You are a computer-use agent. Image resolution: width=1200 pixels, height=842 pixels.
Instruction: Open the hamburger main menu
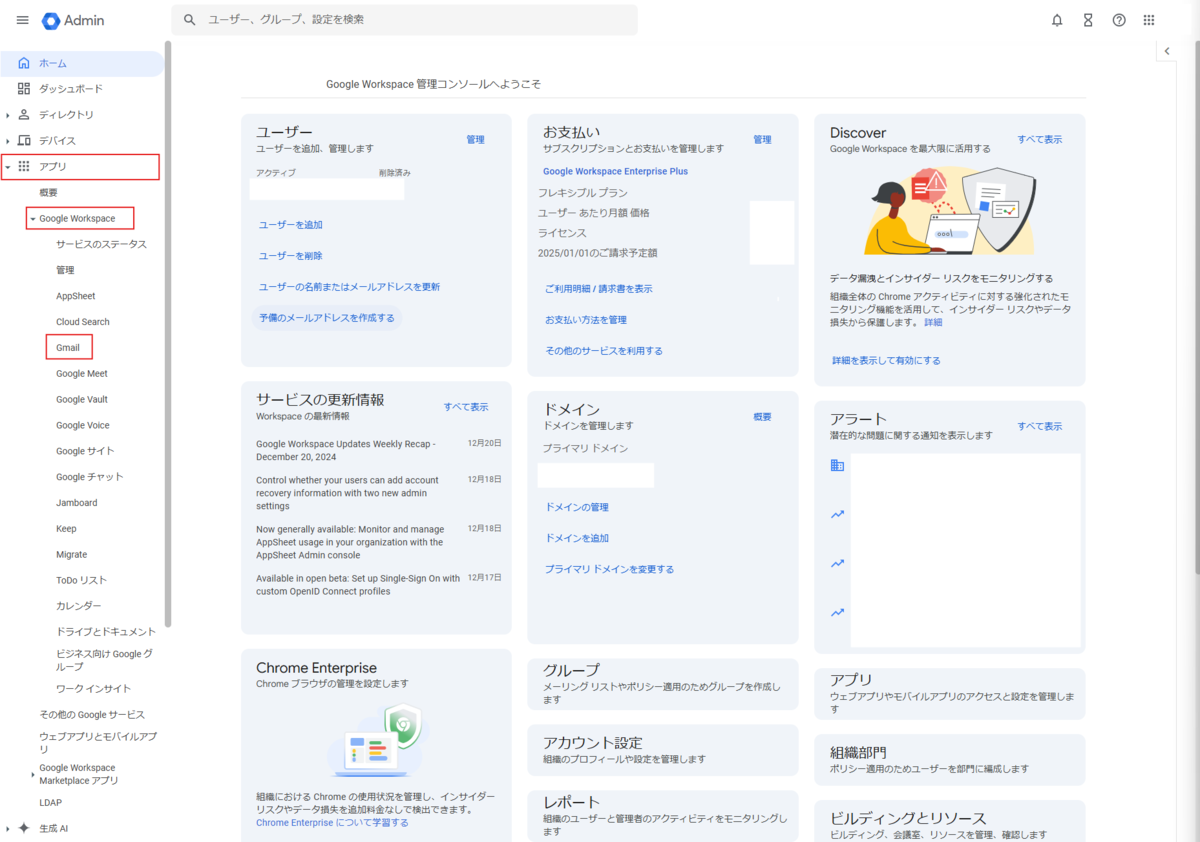tap(22, 20)
